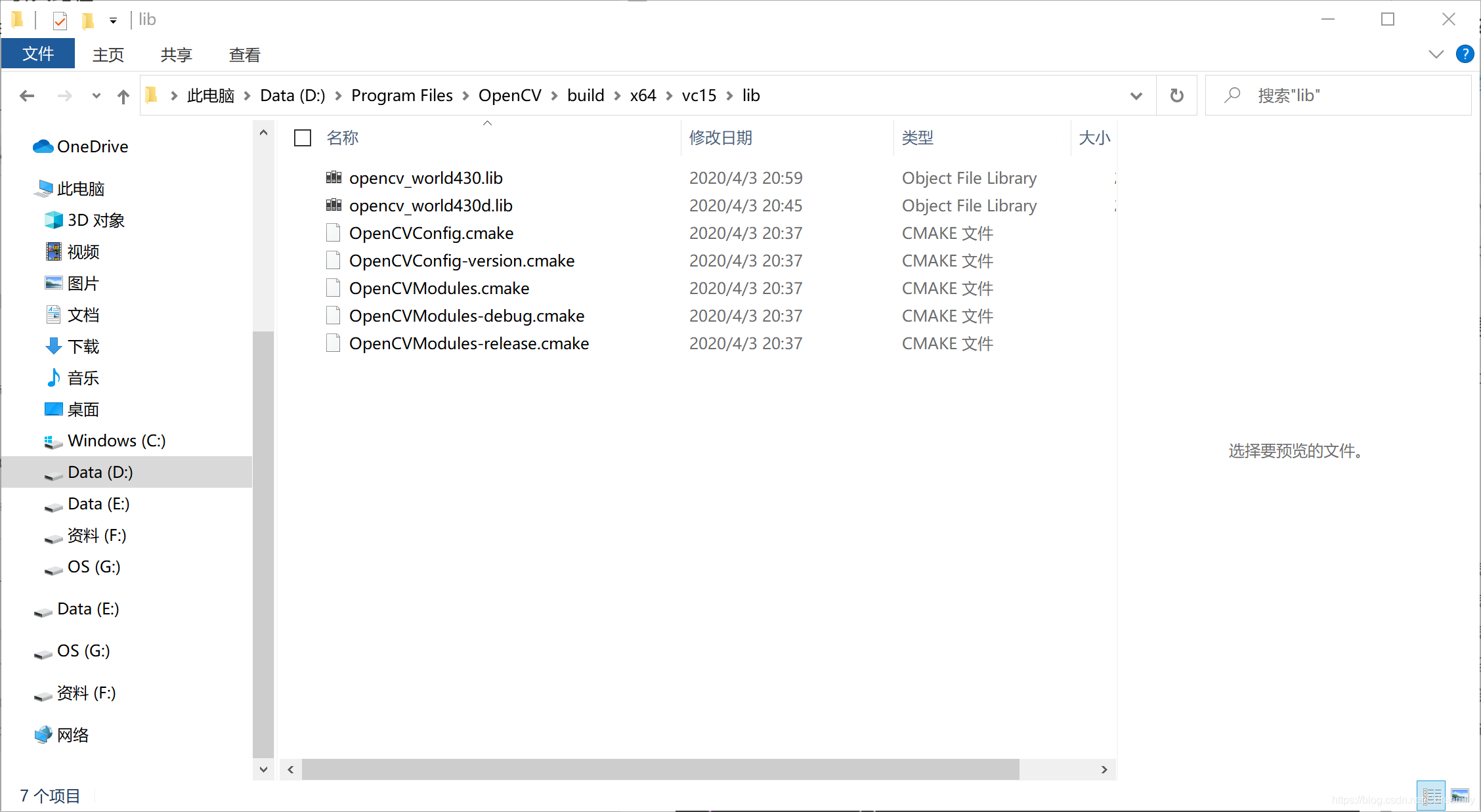Open the 网络 item in sidebar
The image size is (1481, 812).
(x=62, y=735)
